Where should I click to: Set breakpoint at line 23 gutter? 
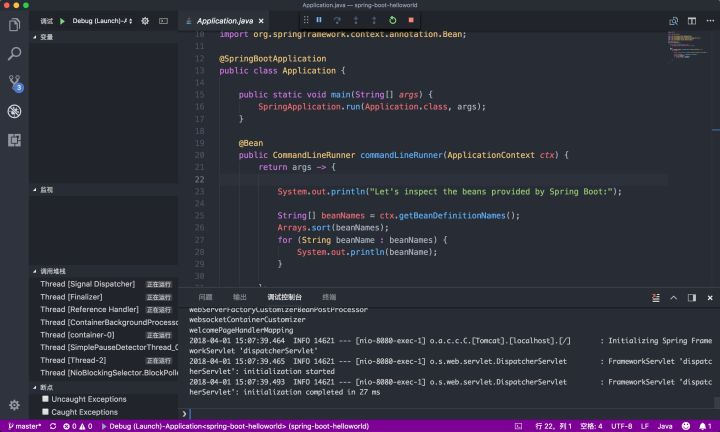186,191
